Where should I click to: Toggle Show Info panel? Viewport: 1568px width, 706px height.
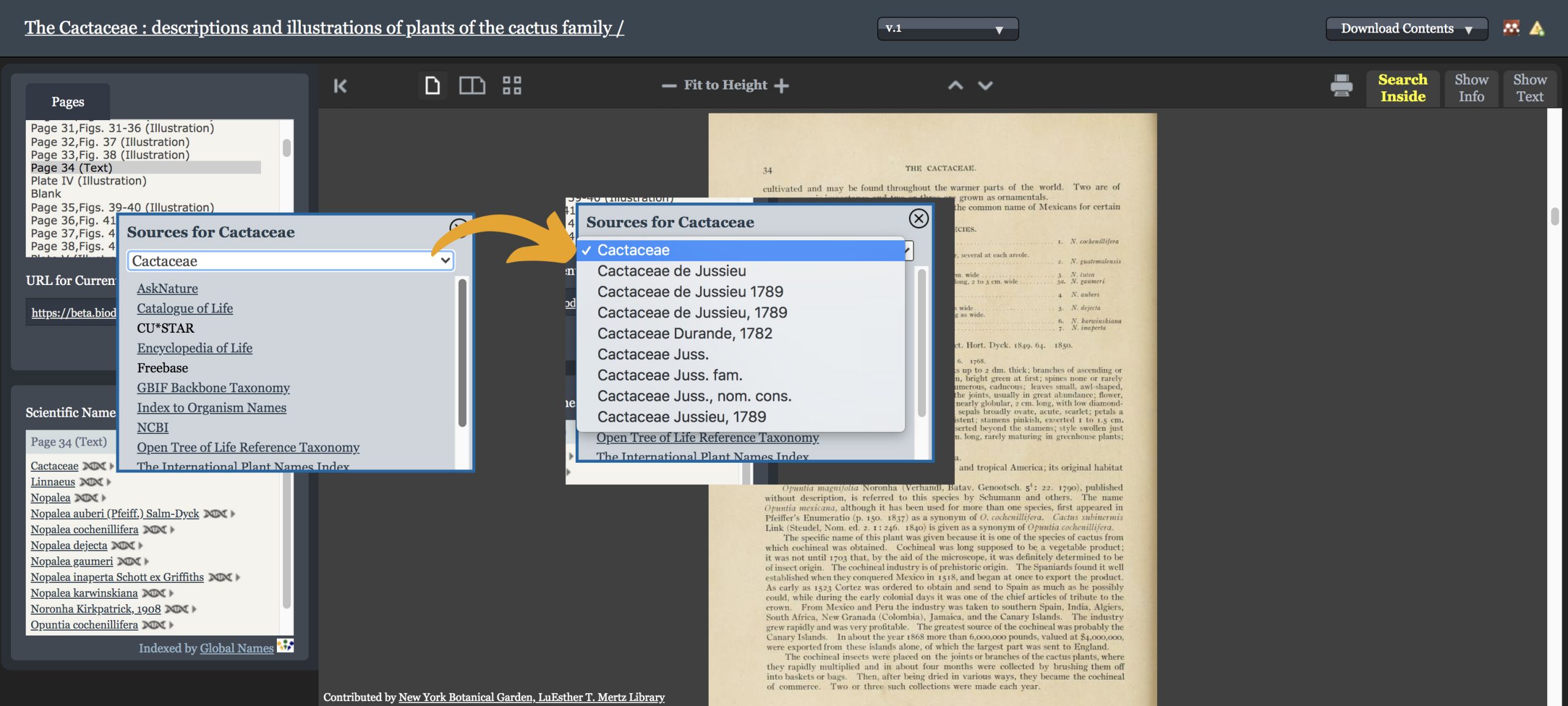(1471, 88)
